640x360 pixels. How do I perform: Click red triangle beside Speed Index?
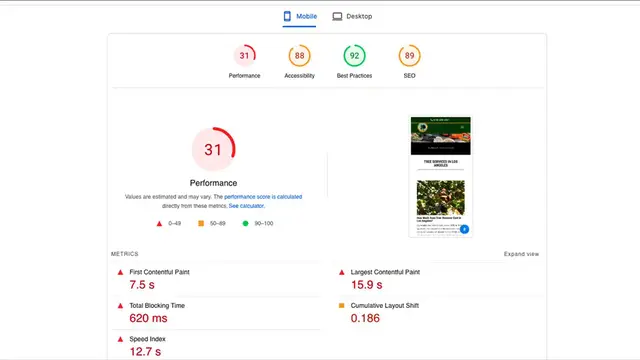[120, 339]
